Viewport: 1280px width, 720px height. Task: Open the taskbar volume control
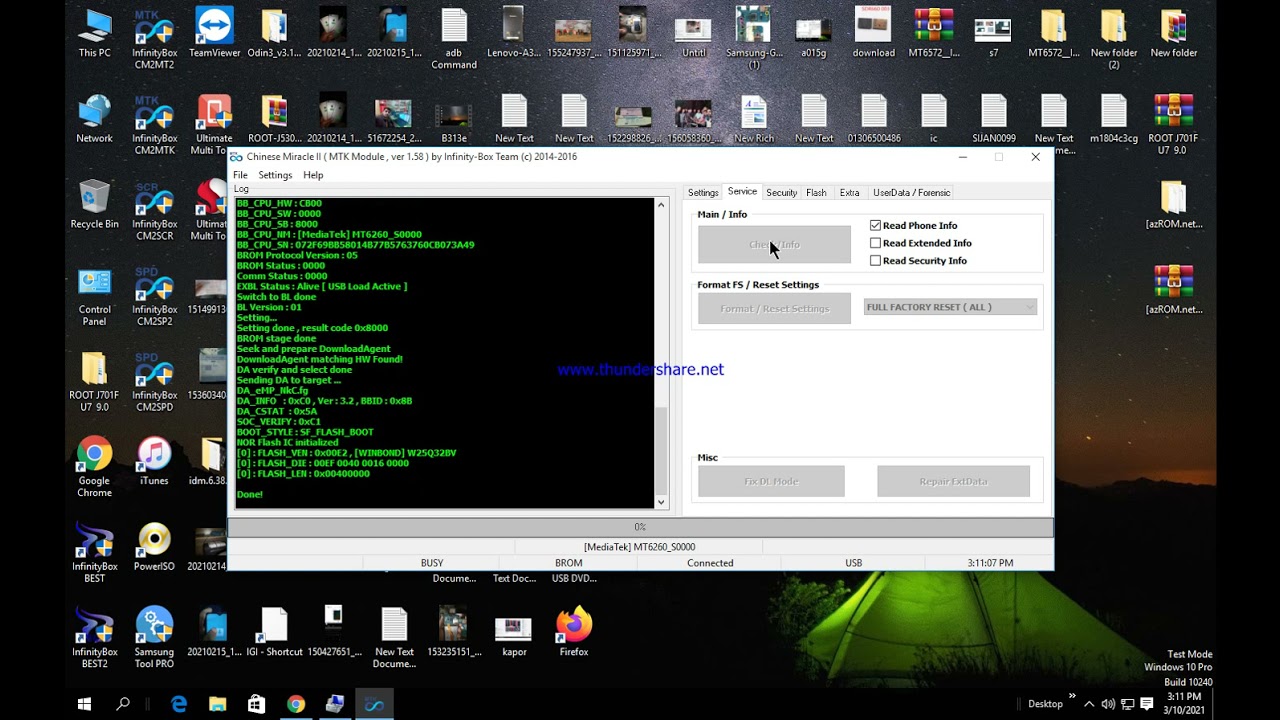[1108, 704]
